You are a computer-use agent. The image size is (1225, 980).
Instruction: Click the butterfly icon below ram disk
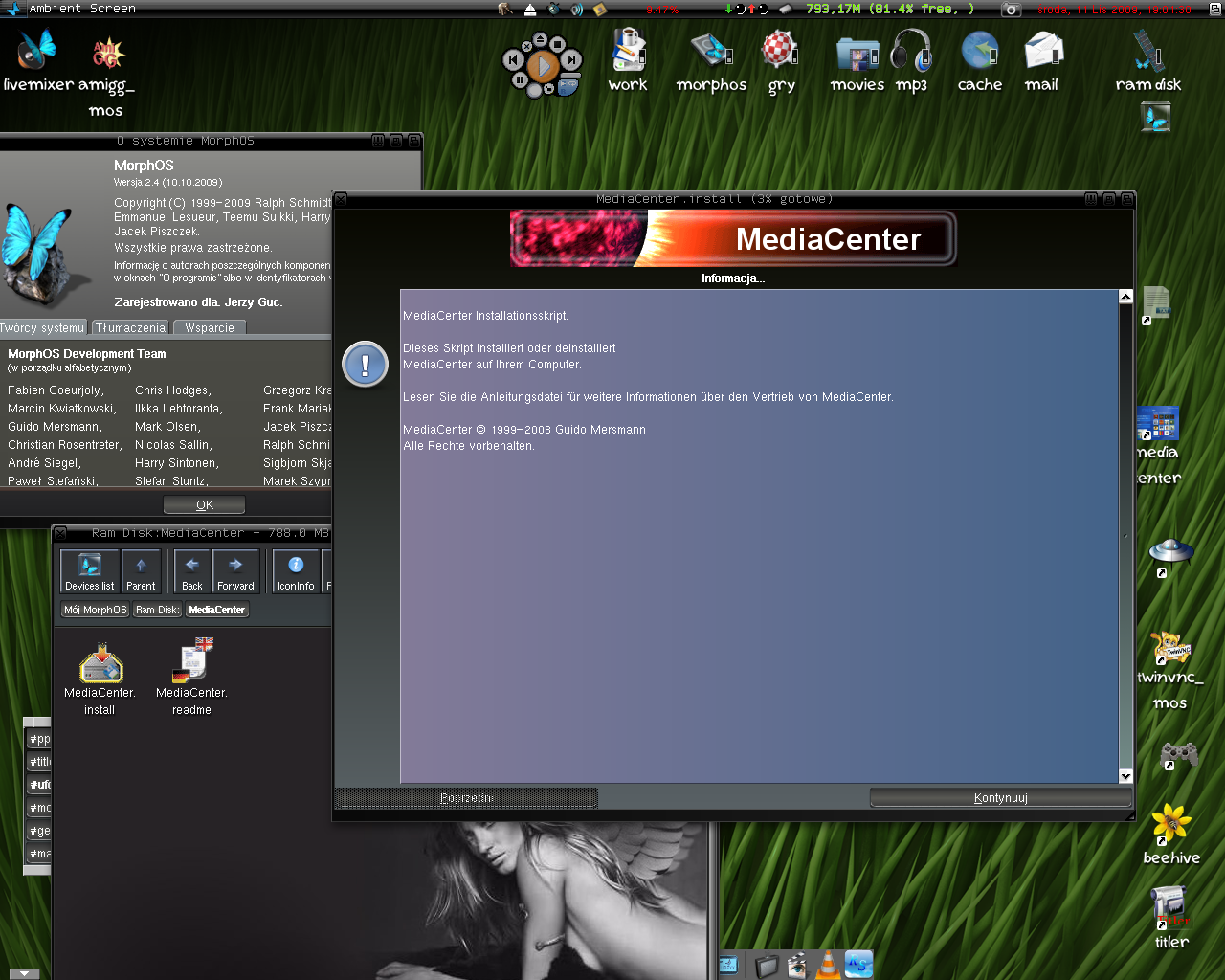click(x=1156, y=117)
